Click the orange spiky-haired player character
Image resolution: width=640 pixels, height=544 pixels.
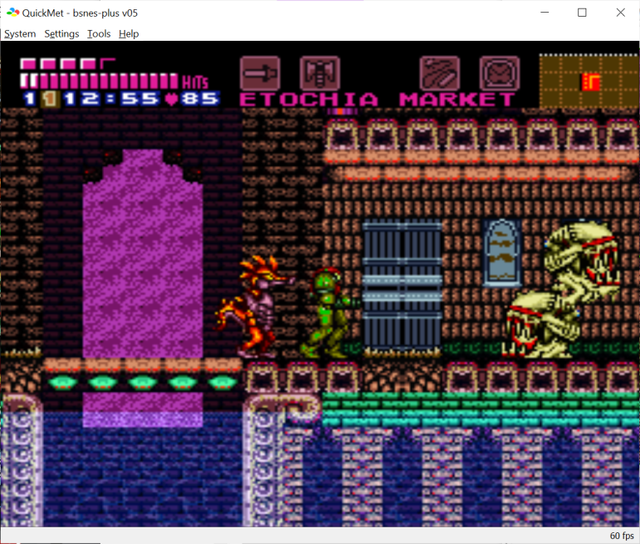[x=255, y=306]
